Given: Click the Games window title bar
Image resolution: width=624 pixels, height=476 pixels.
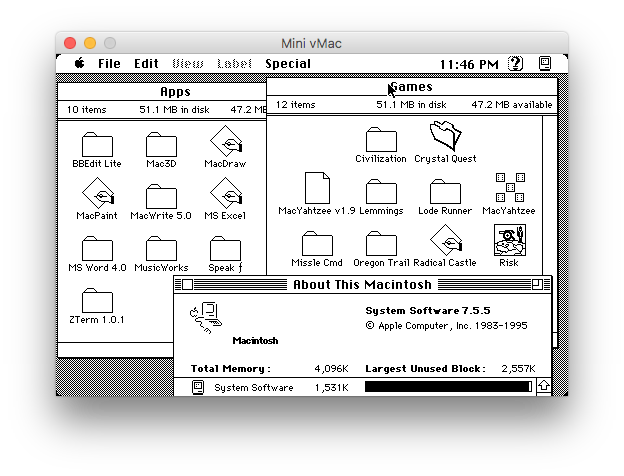Looking at the screenshot, I should point(412,87).
